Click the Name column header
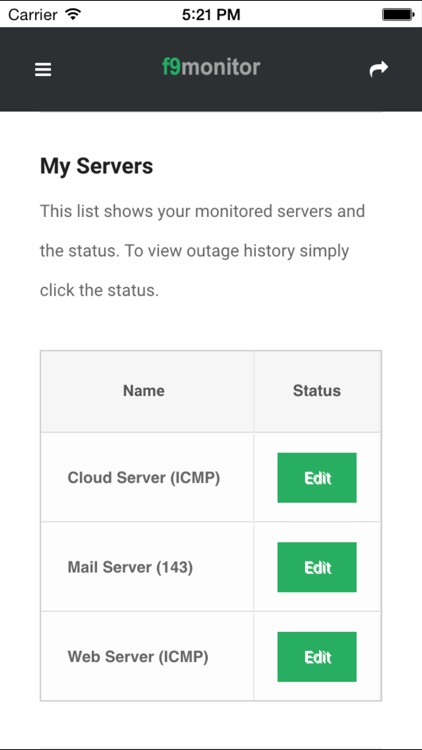Screen dimensions: 422x750 click(x=144, y=391)
